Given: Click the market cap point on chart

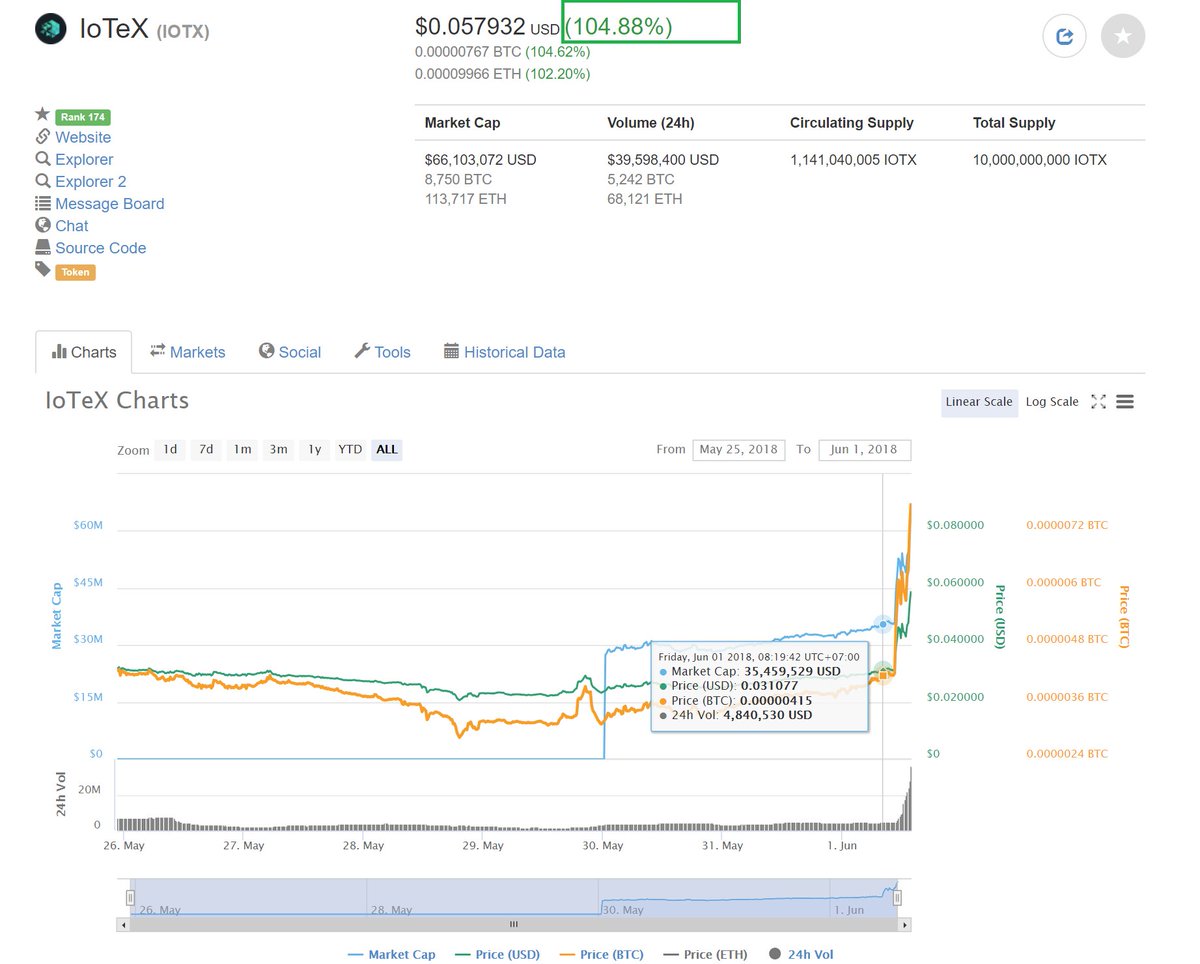Looking at the screenshot, I should pos(883,623).
